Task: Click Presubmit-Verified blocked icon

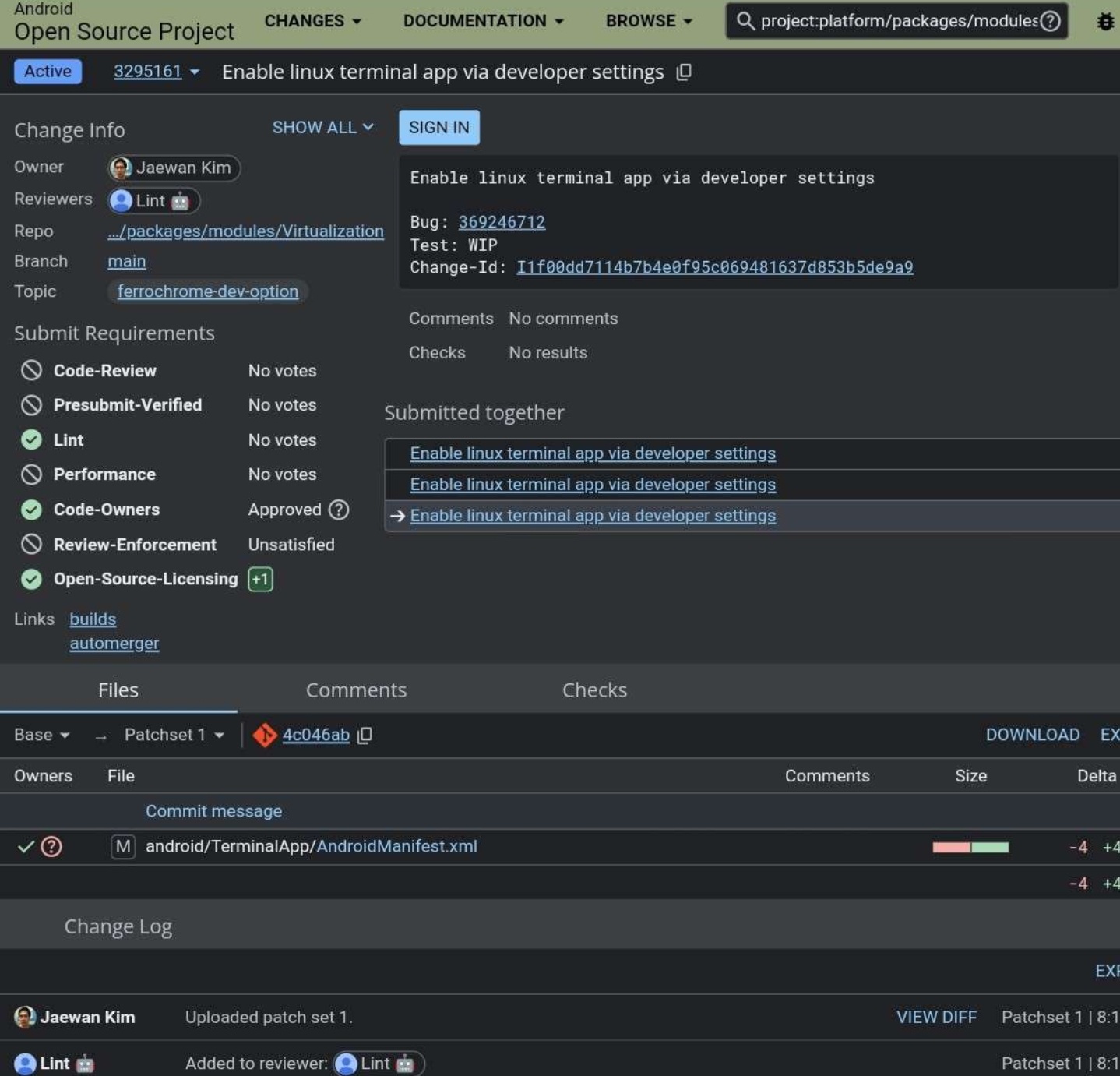Action: pos(31,405)
